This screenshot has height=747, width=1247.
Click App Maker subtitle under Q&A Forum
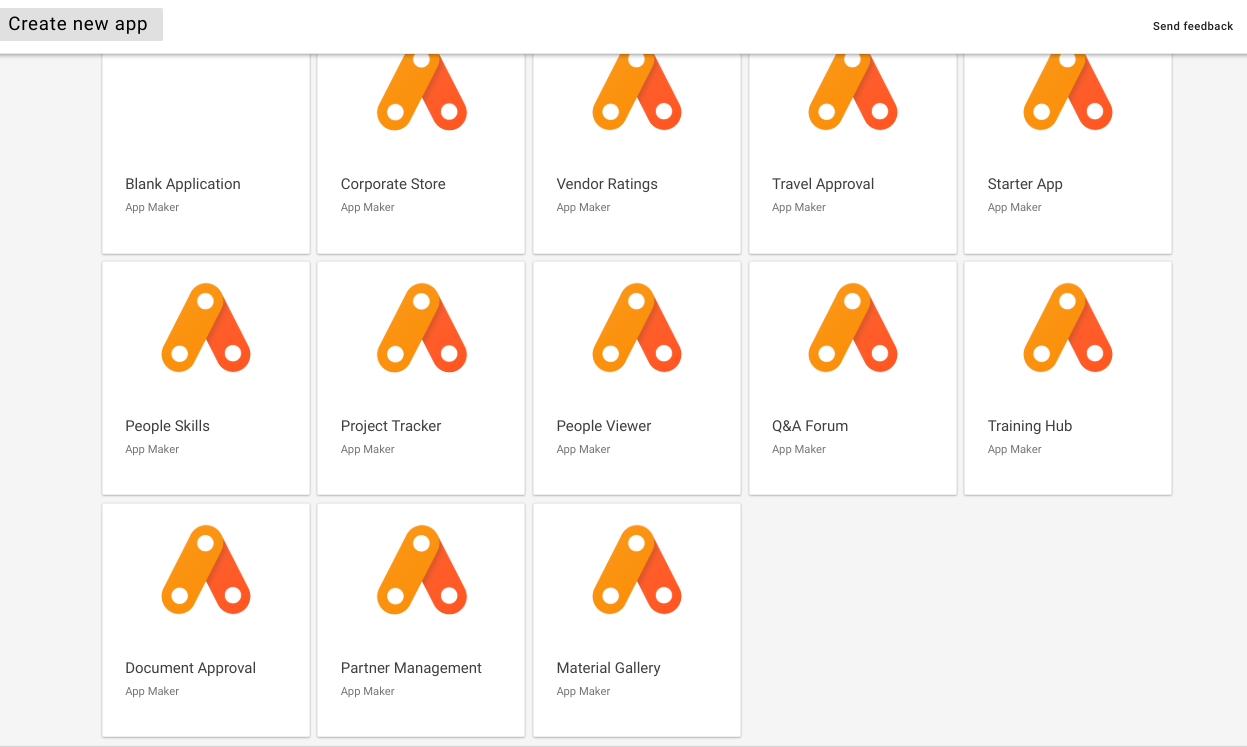799,450
